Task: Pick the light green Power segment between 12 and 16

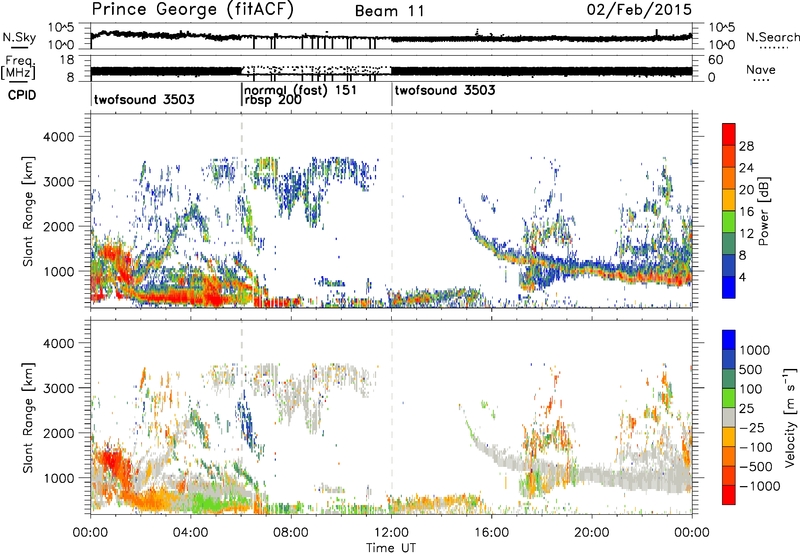Action: [729, 222]
